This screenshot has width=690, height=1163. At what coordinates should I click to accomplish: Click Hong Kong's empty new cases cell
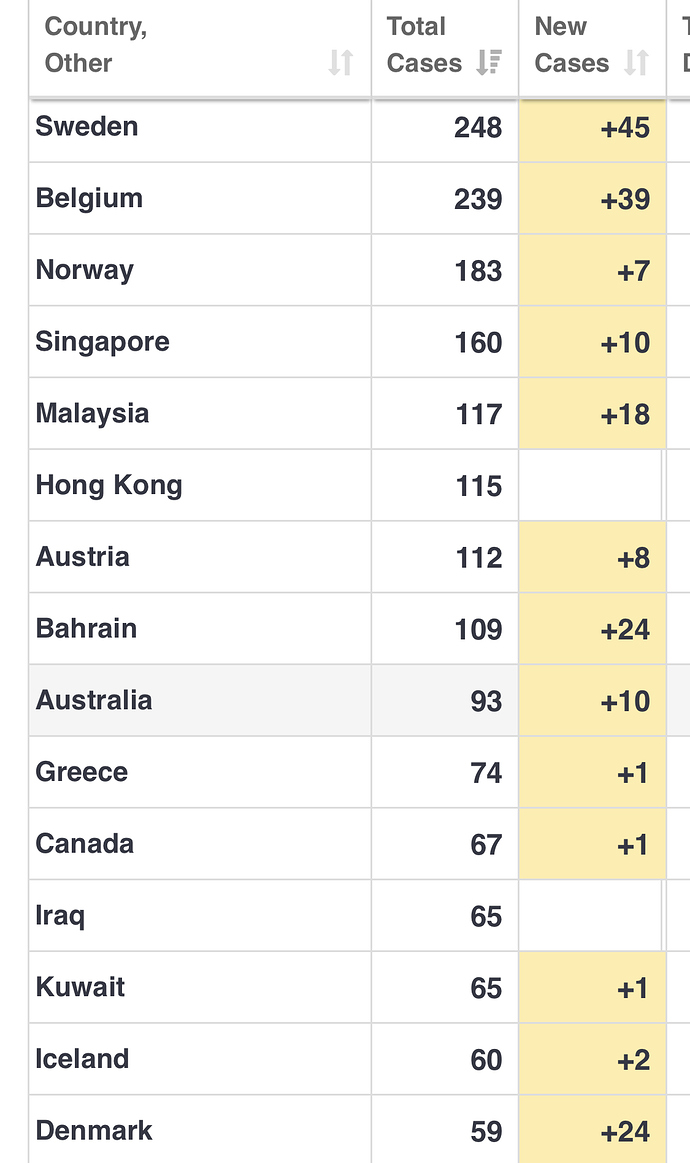point(591,486)
